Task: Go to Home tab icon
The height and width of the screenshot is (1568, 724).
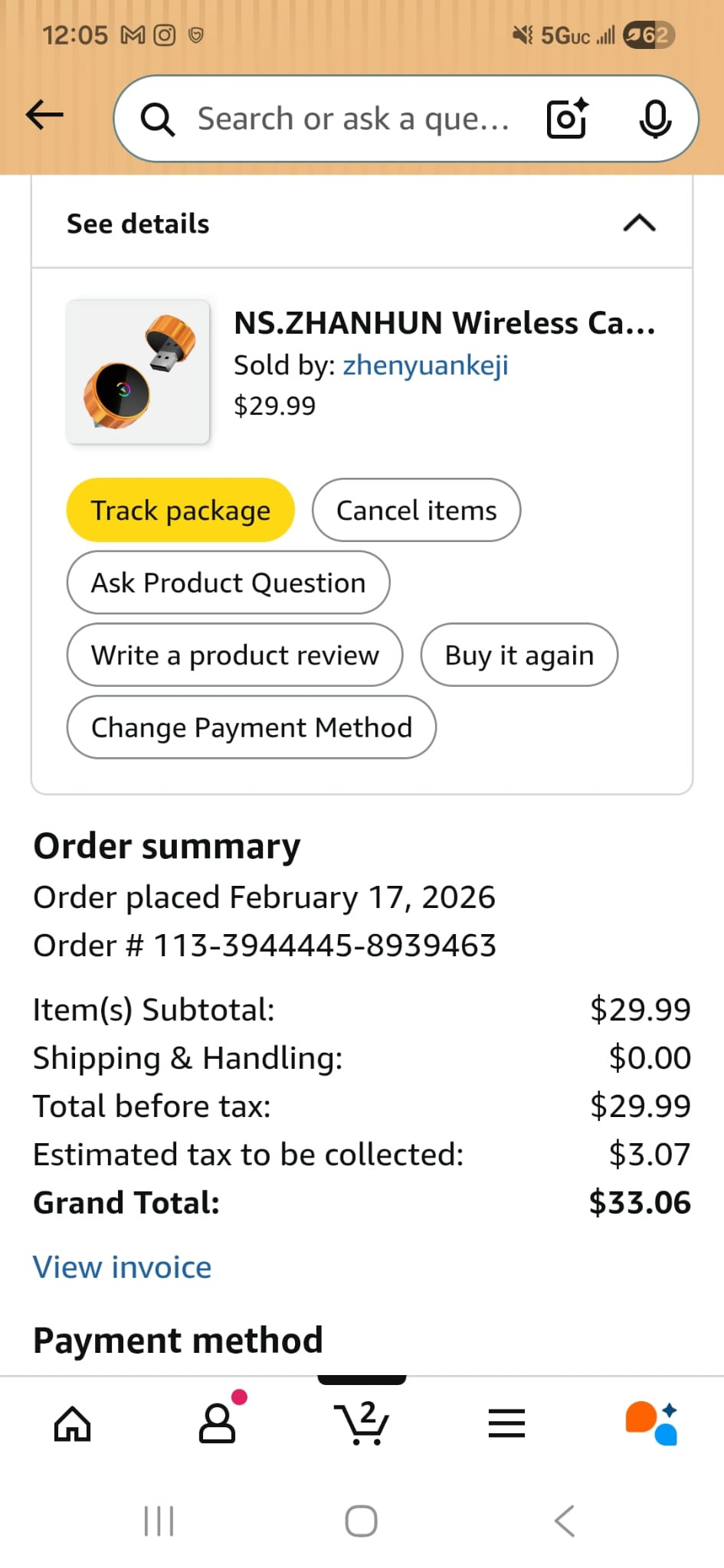Action: click(x=73, y=1424)
